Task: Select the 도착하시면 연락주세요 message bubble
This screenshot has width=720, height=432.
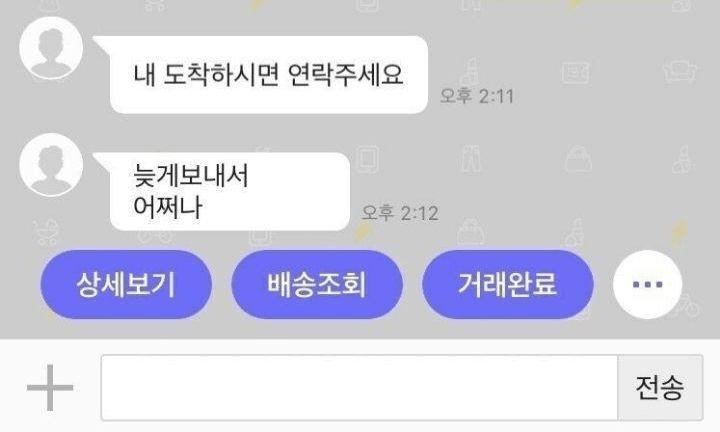Action: (269, 74)
